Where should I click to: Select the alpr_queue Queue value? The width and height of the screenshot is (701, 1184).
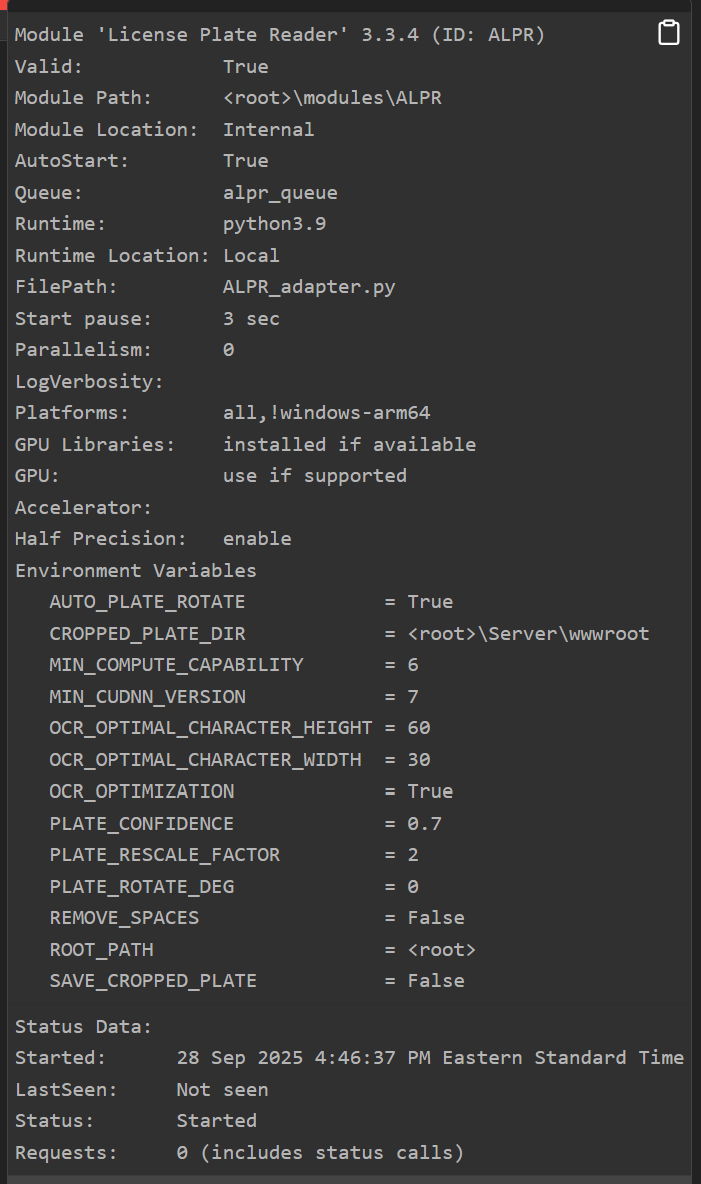pyautogui.click(x=280, y=193)
